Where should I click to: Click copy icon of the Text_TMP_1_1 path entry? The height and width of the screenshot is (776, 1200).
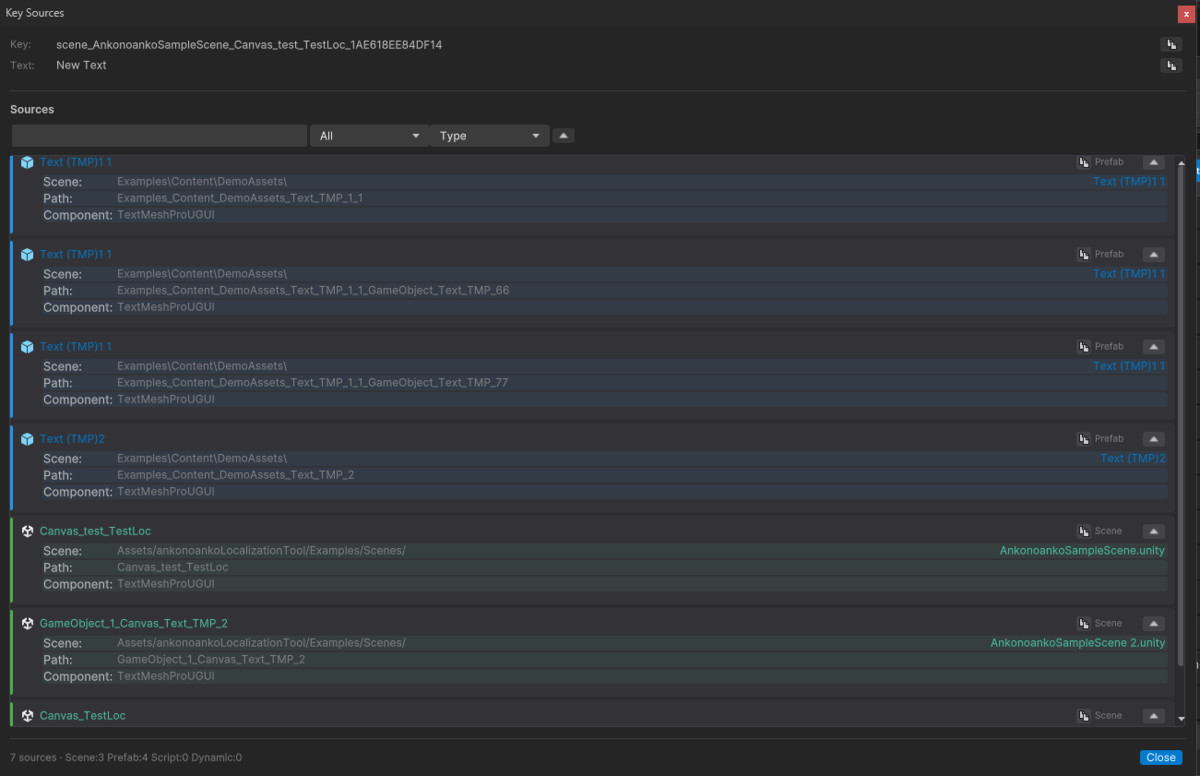click(1083, 162)
